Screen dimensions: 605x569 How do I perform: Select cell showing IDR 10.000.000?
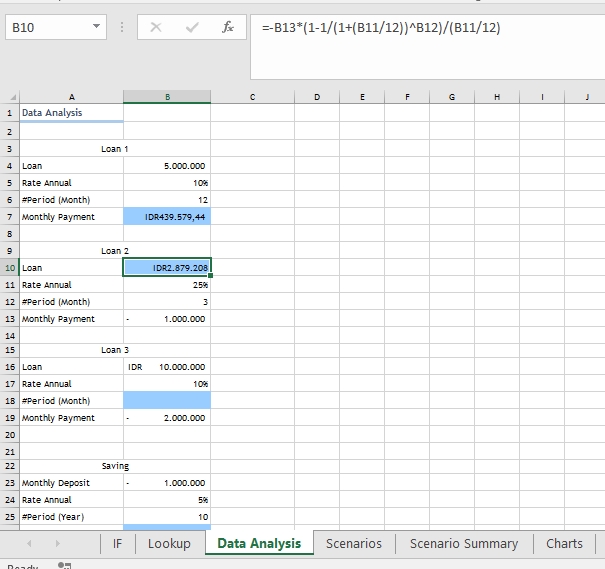pyautogui.click(x=167, y=367)
